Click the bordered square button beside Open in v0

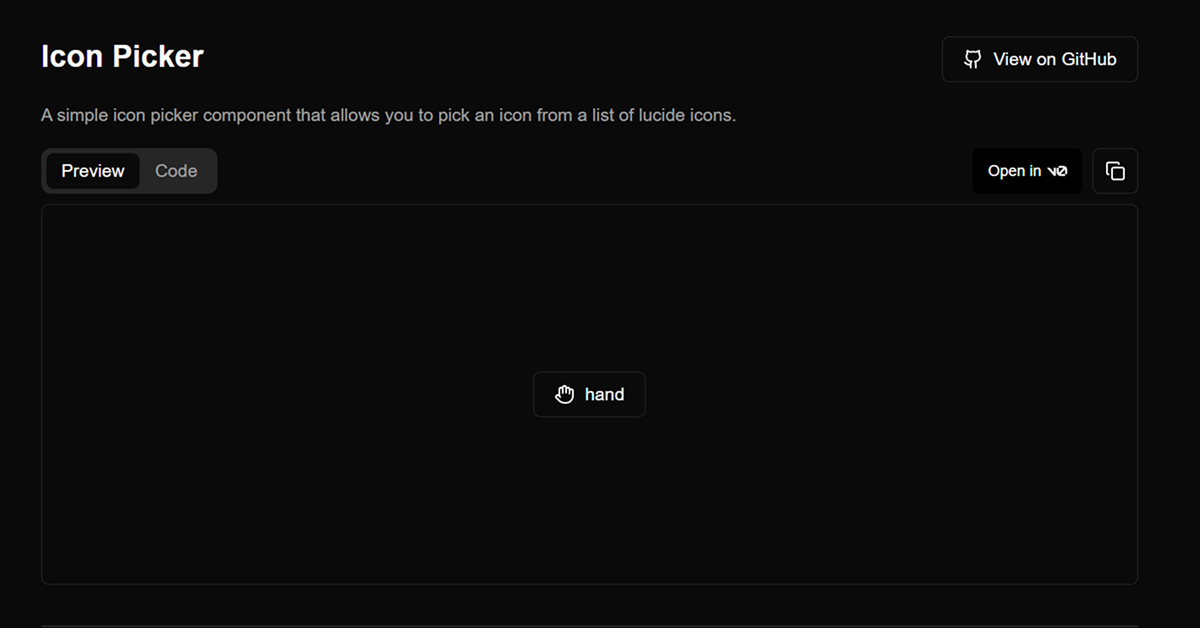(x=1115, y=171)
